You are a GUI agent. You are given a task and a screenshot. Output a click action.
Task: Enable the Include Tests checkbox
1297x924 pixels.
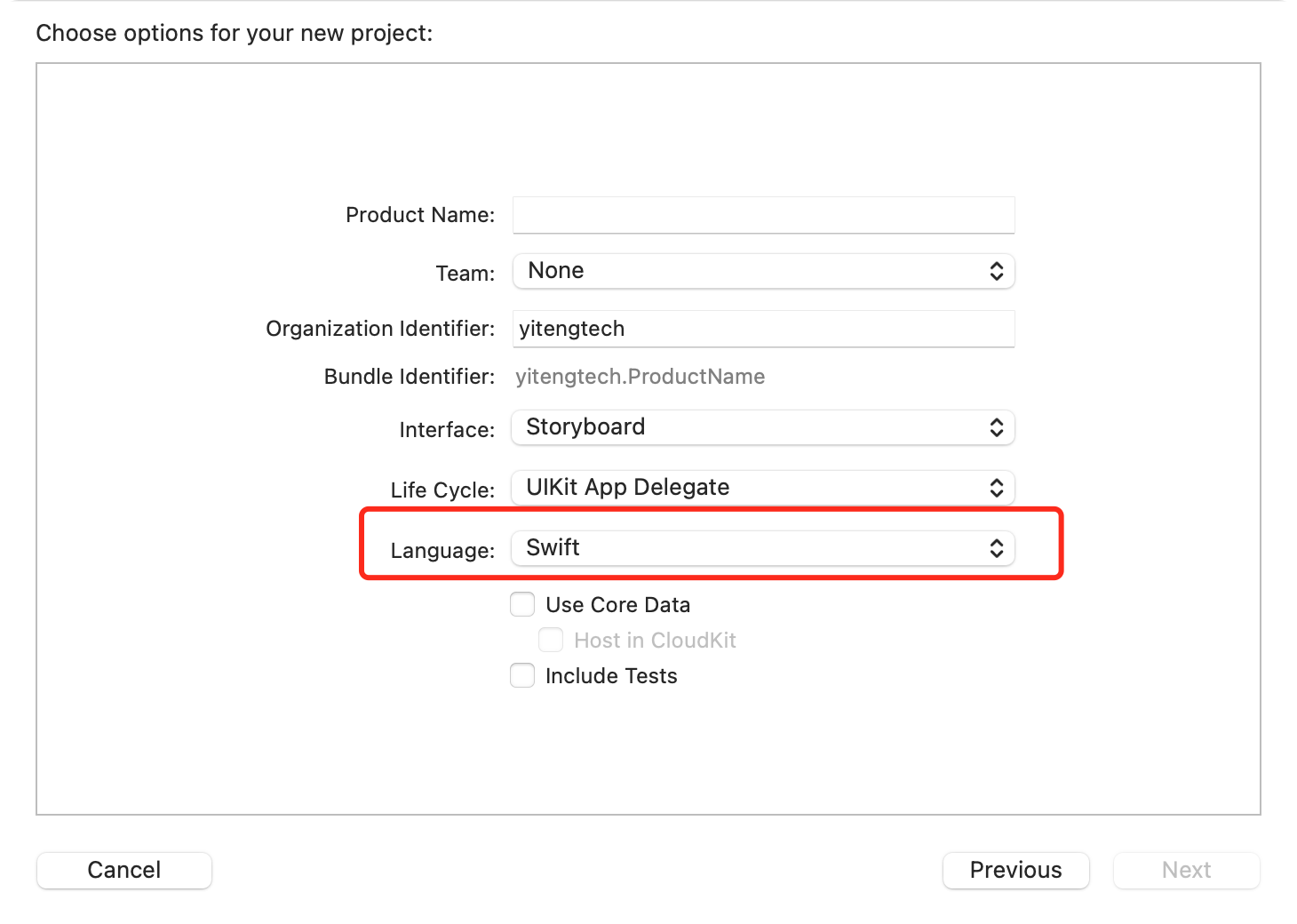522,676
